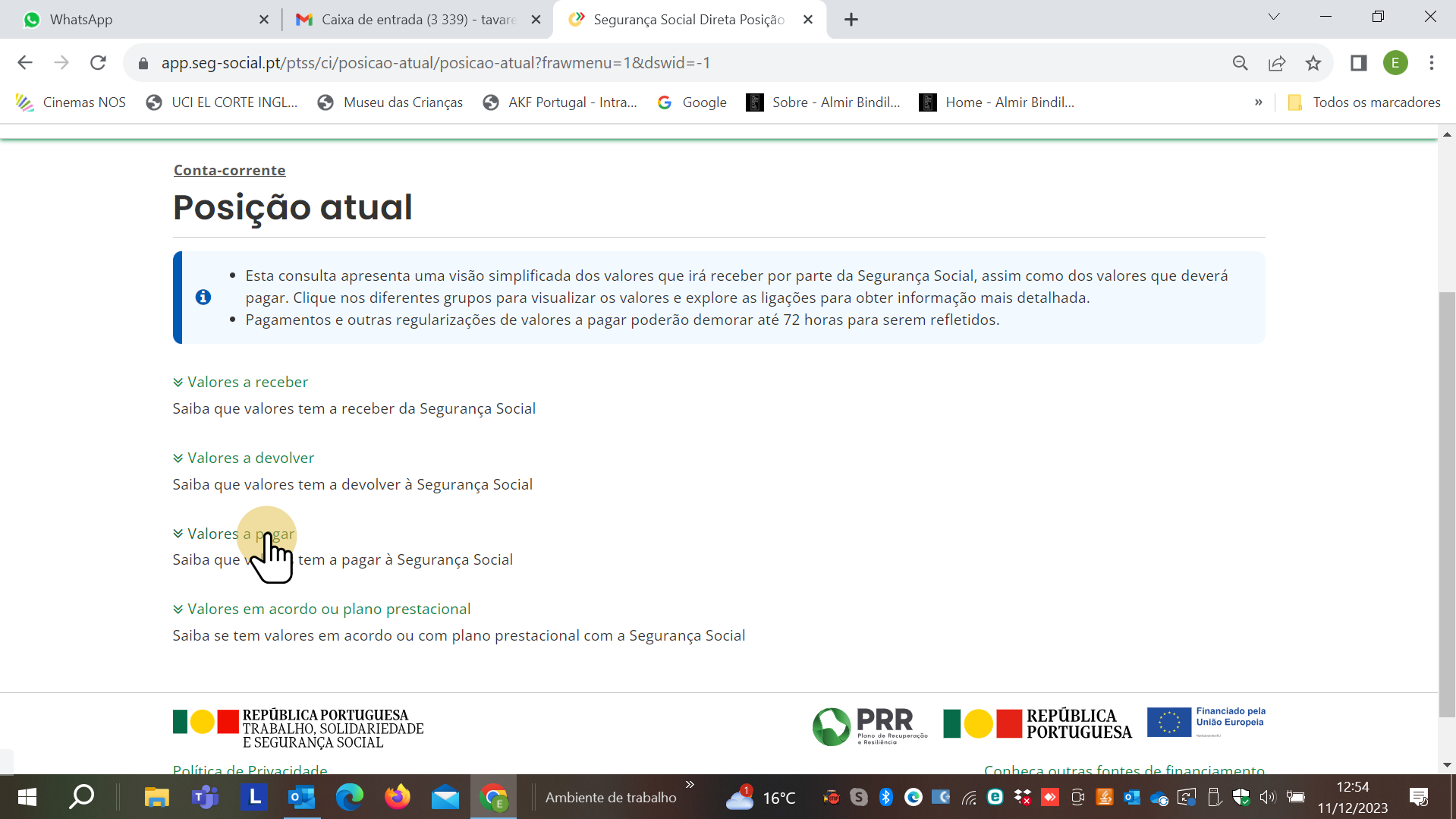1456x819 pixels.
Task: Expand Valores em acordo ou plano prestacional
Action: click(329, 609)
